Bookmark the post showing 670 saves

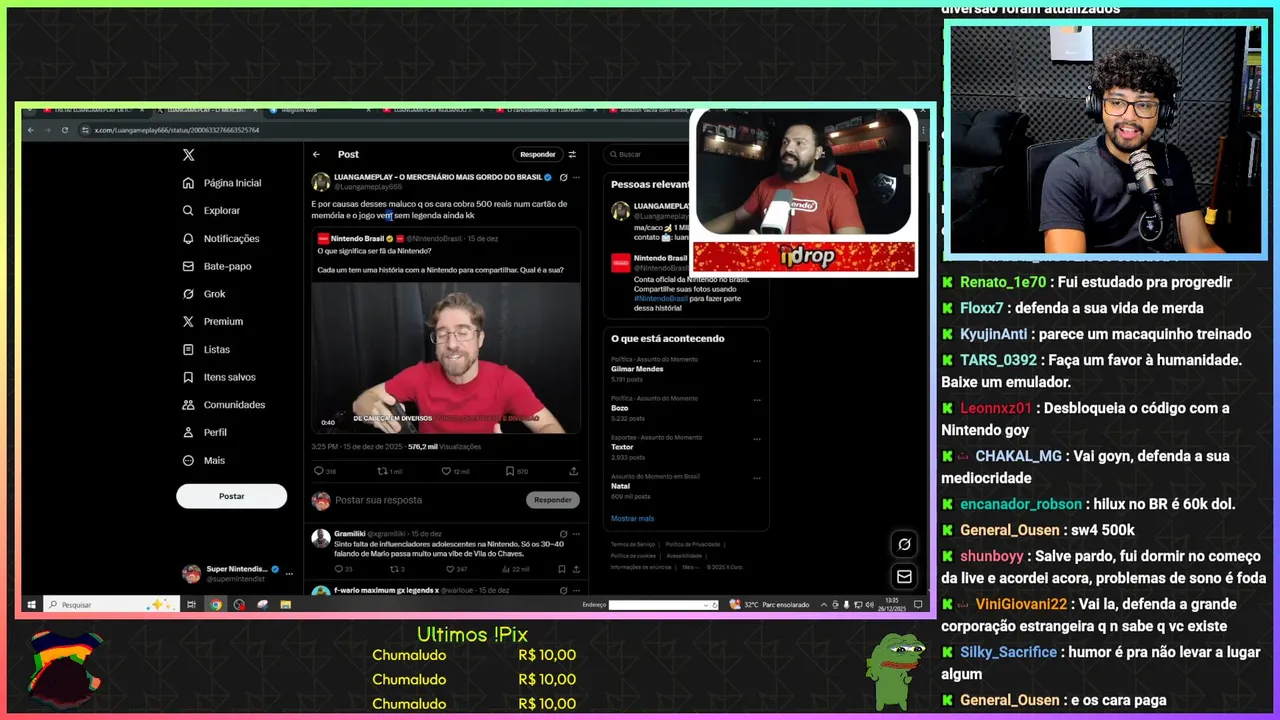coord(510,471)
